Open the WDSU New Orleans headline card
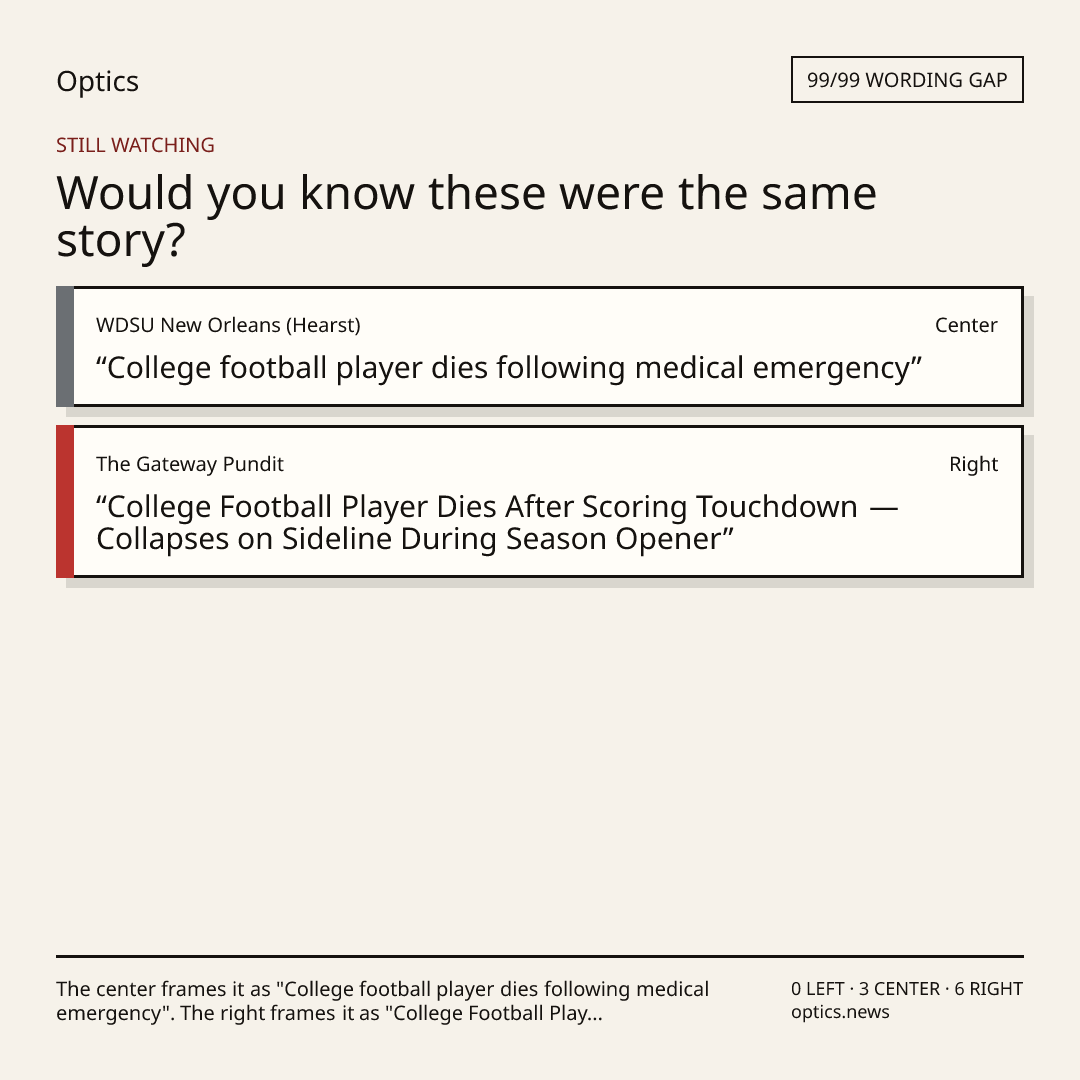The image size is (1080, 1080). pyautogui.click(x=540, y=346)
